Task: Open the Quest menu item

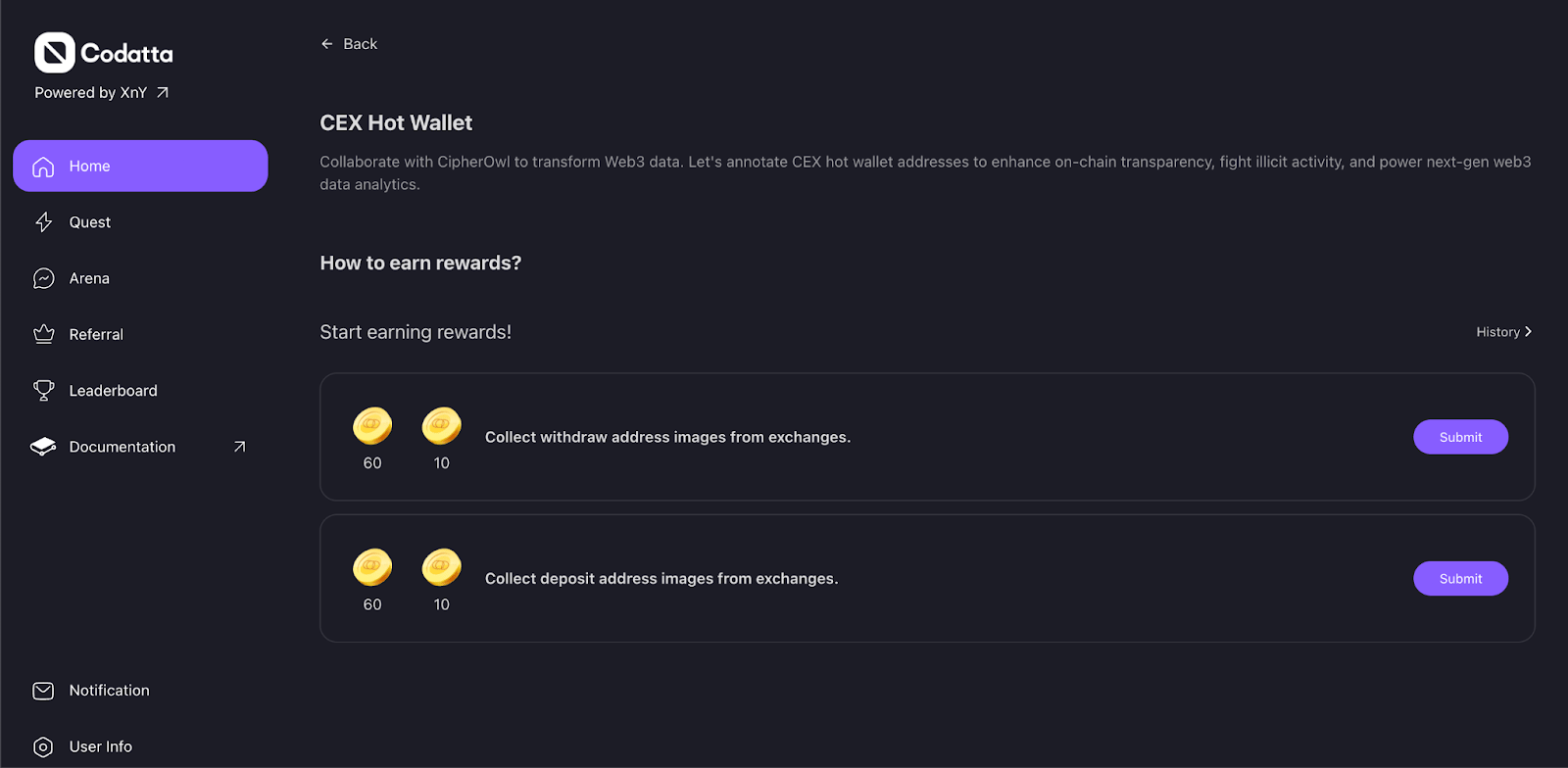Action: pyautogui.click(x=90, y=222)
